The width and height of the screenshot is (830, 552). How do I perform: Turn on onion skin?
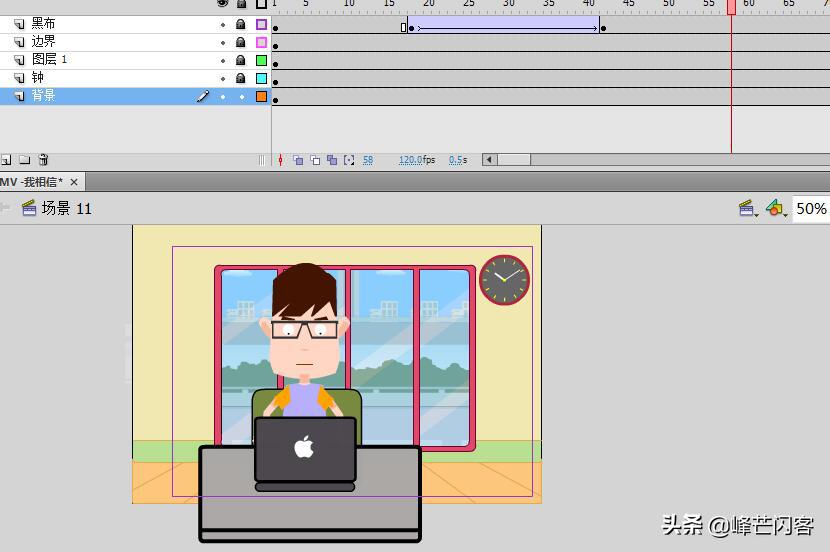pyautogui.click(x=298, y=160)
